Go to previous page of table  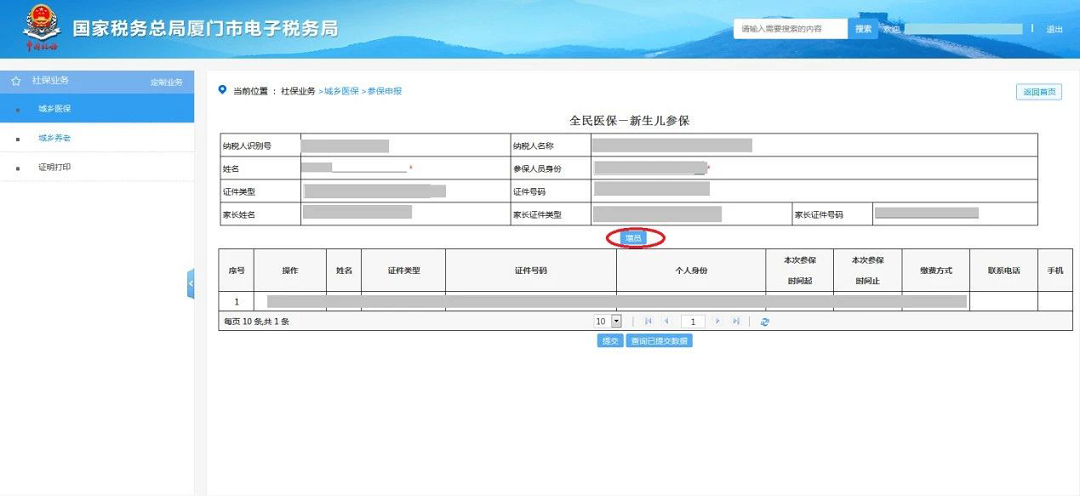(x=666, y=321)
